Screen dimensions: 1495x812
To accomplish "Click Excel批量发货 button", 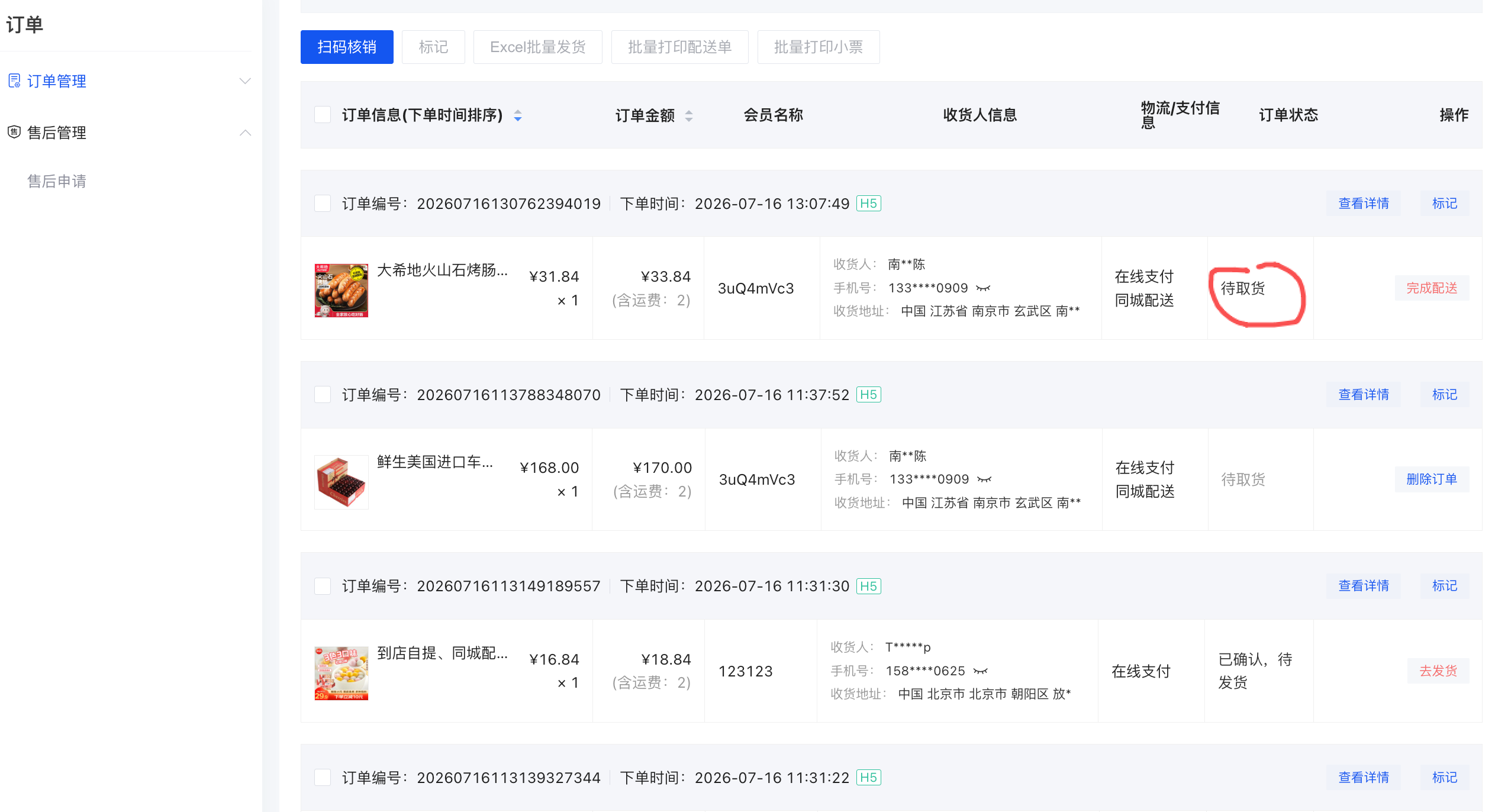I will 538,47.
